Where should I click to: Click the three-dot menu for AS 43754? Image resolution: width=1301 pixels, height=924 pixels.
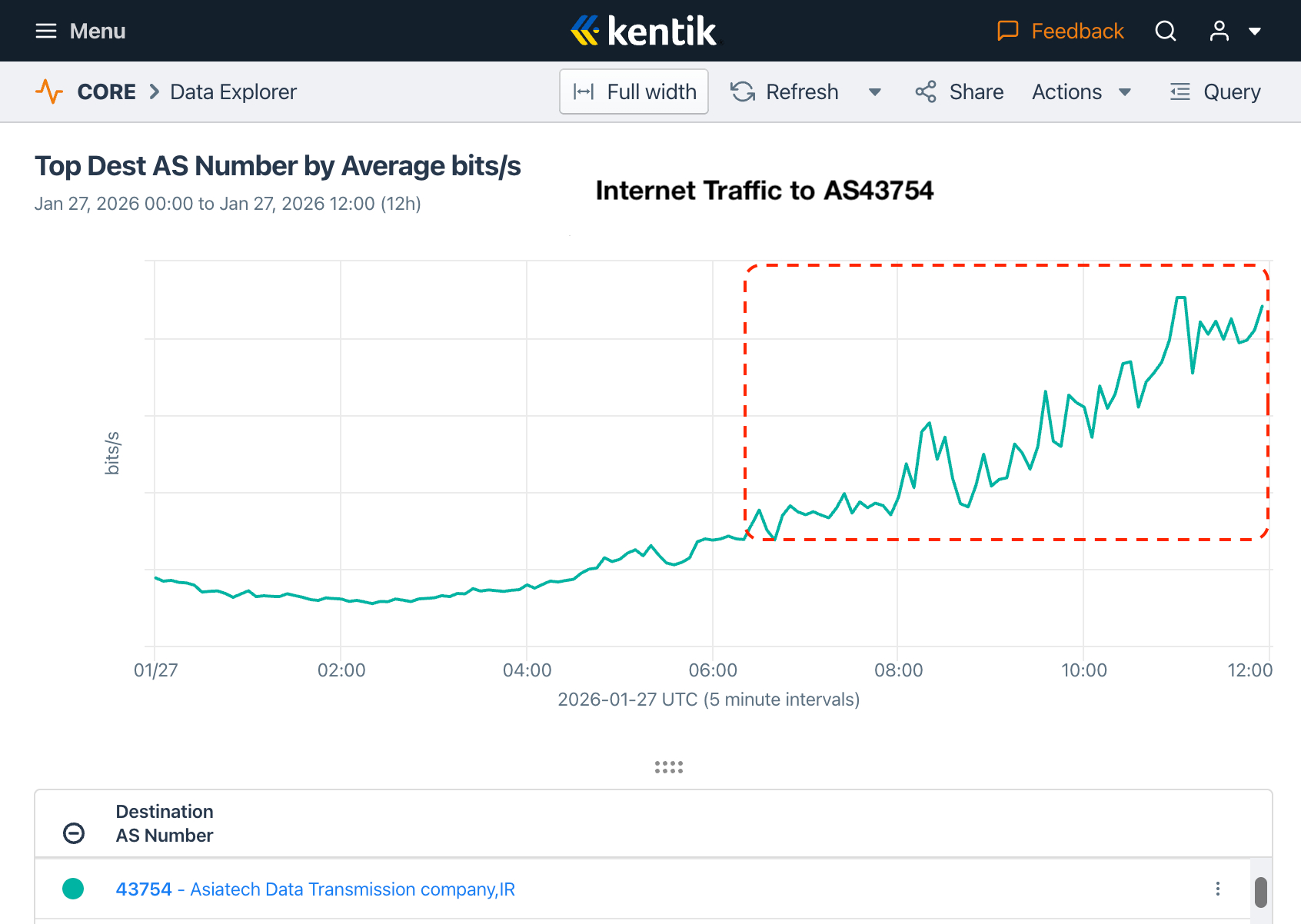pyautogui.click(x=1218, y=889)
